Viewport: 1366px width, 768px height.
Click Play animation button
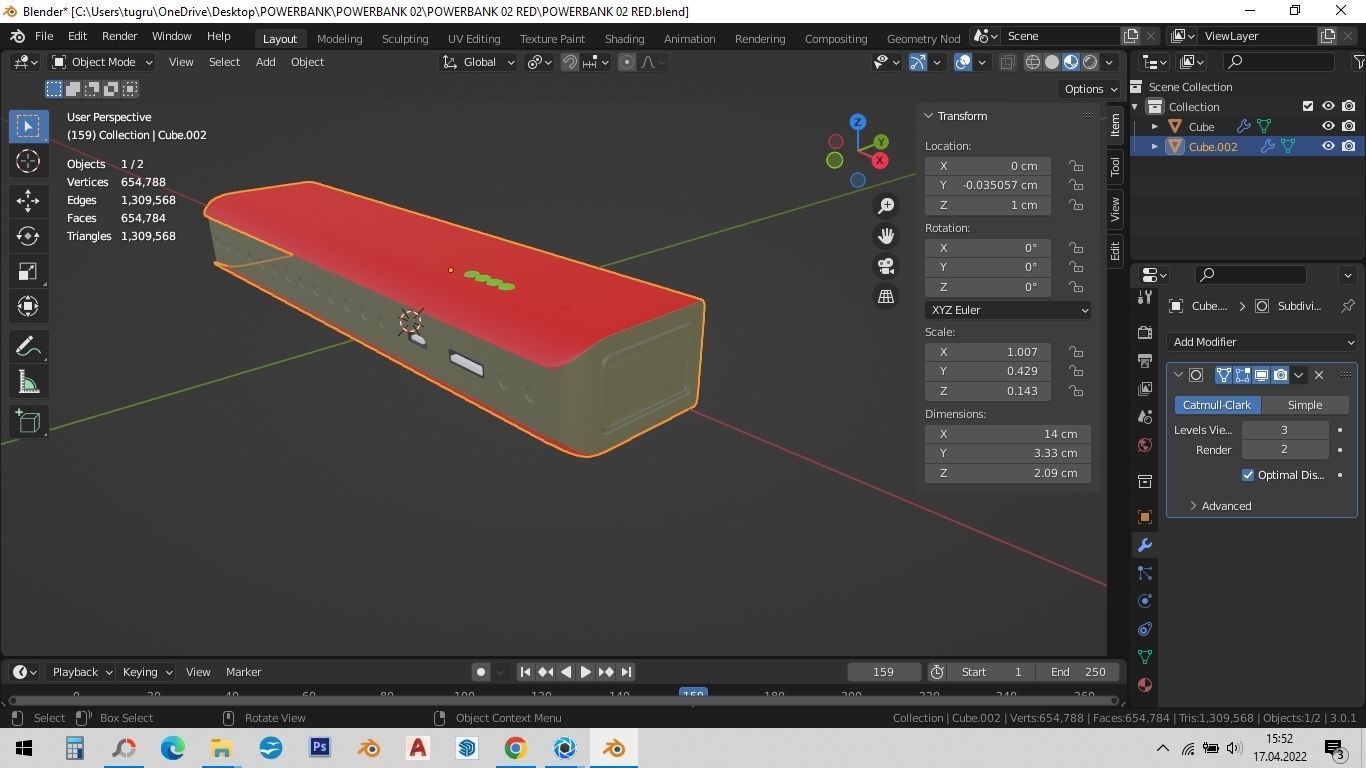586,672
